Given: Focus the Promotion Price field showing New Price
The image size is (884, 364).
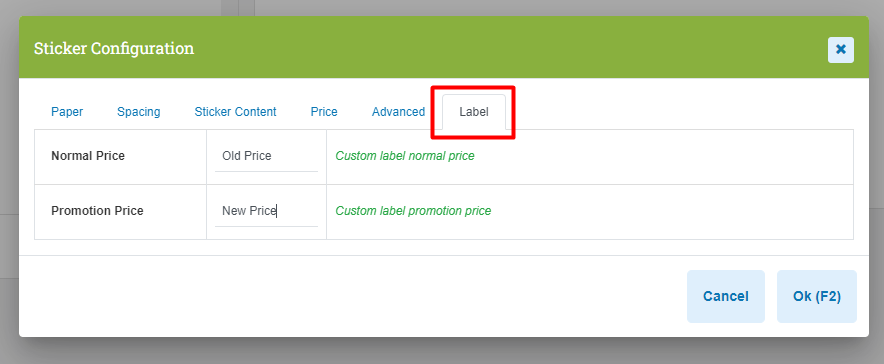Looking at the screenshot, I should point(266,211).
